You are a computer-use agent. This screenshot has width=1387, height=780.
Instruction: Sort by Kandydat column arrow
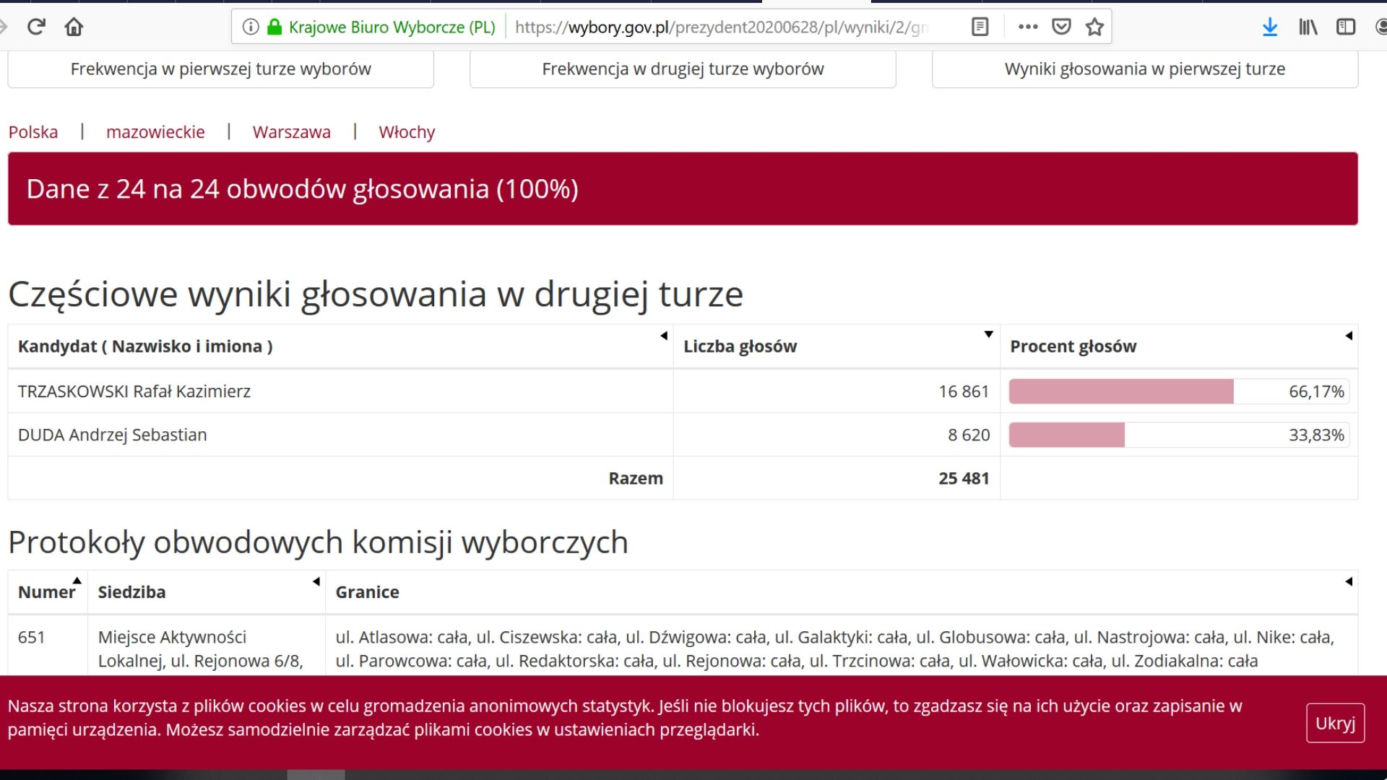(x=663, y=336)
